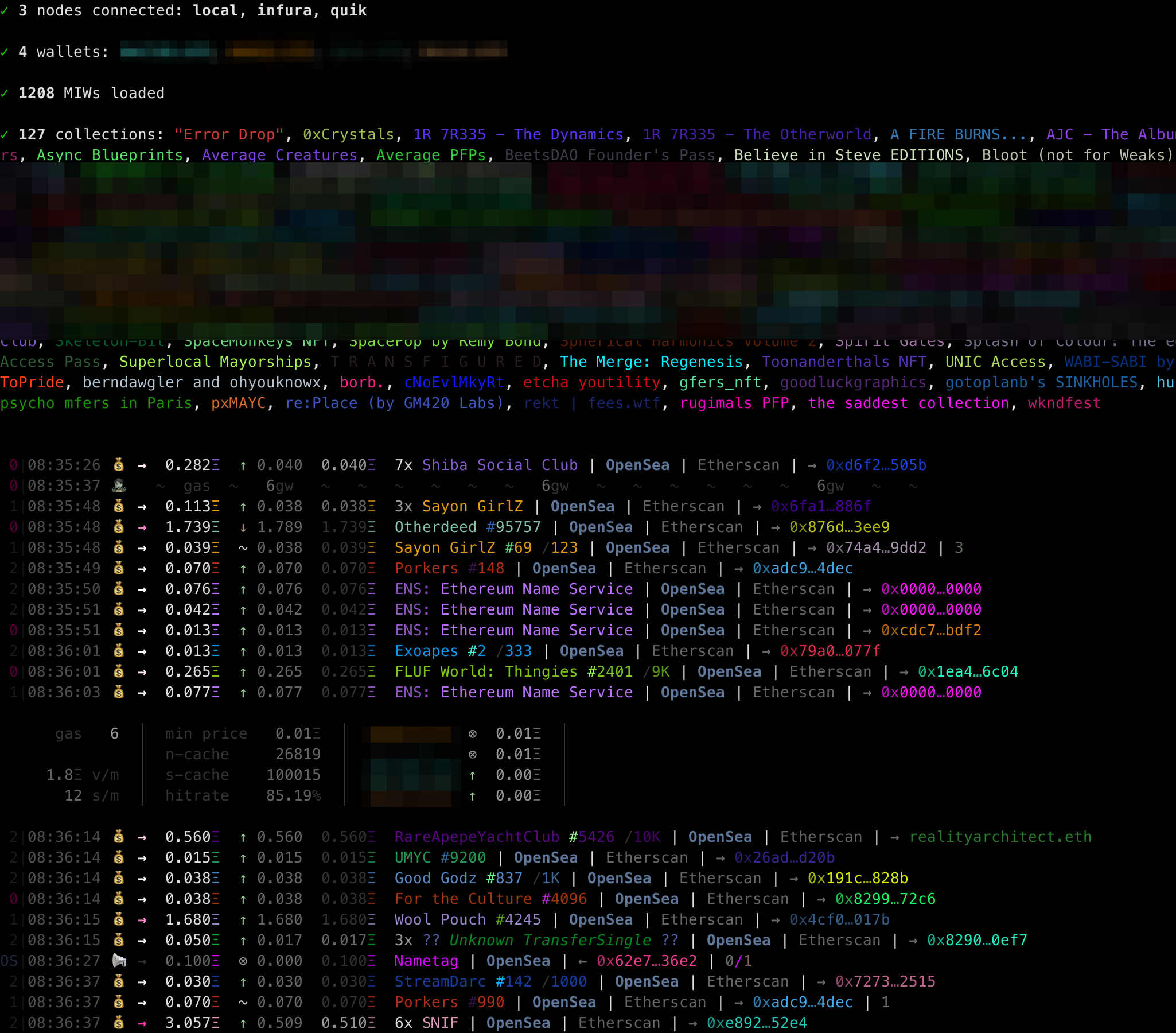
Task: Click the hitrate value 85.19%
Action: [x=293, y=795]
